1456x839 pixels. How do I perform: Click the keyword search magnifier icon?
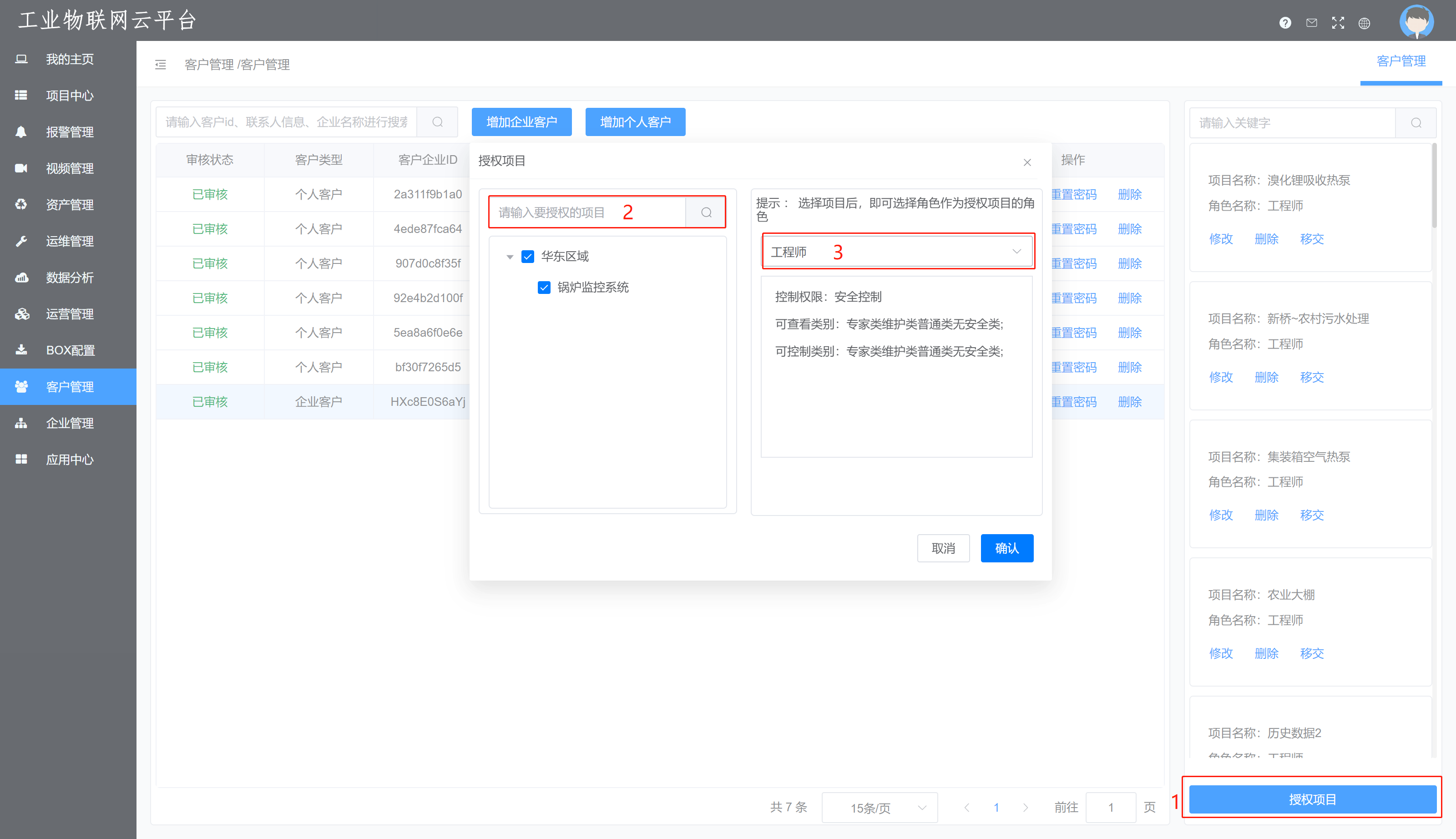coord(1416,123)
